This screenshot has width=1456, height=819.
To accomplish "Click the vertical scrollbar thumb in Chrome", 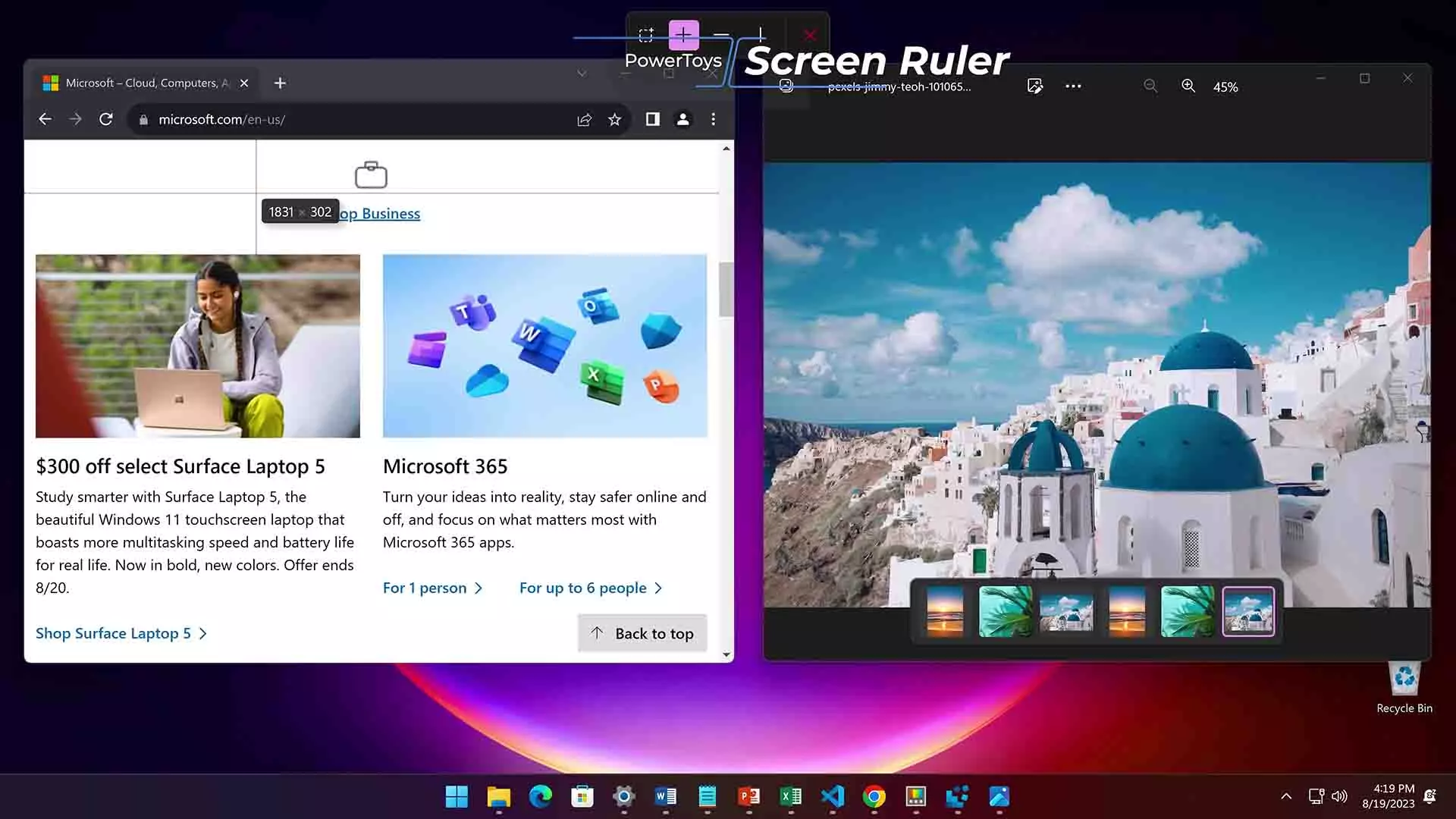I will pyautogui.click(x=726, y=289).
